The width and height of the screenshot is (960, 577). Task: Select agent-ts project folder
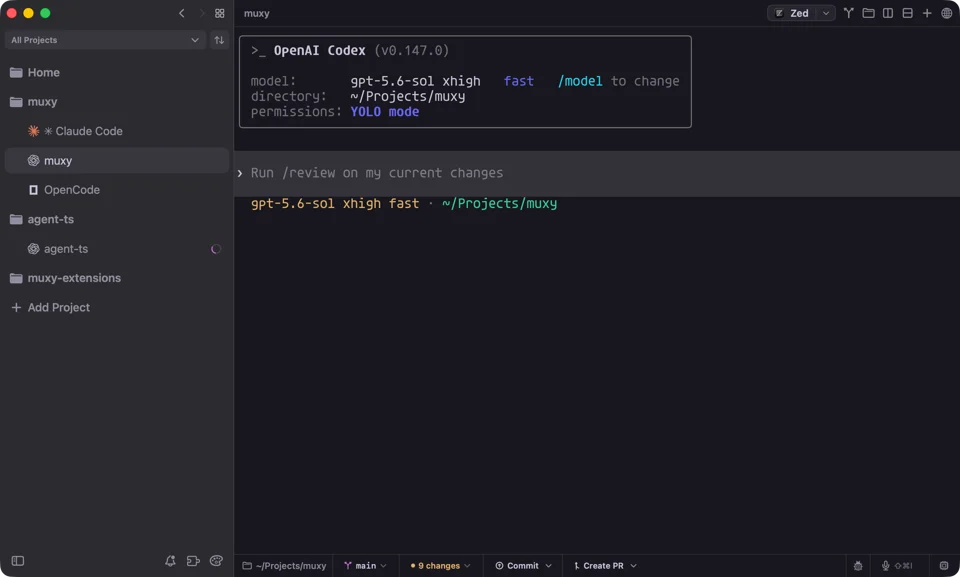(116, 219)
